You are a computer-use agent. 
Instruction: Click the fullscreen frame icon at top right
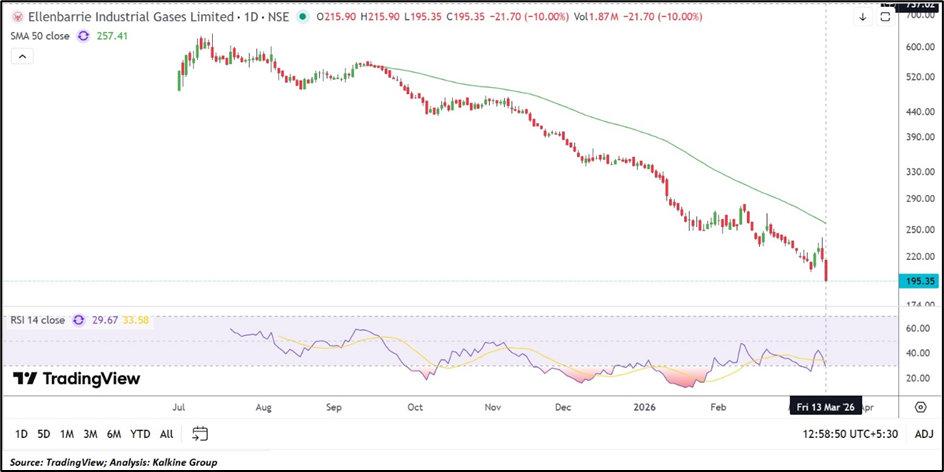pyautogui.click(x=885, y=17)
